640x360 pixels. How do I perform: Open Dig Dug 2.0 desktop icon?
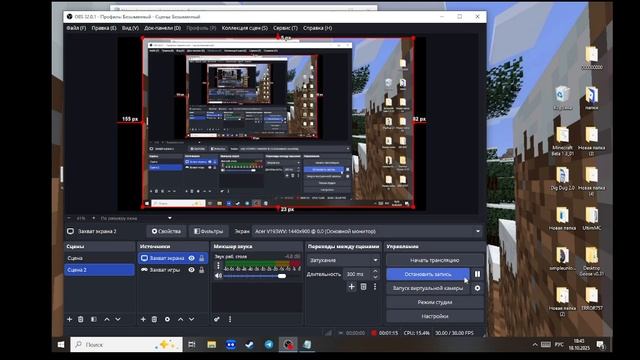pos(562,179)
